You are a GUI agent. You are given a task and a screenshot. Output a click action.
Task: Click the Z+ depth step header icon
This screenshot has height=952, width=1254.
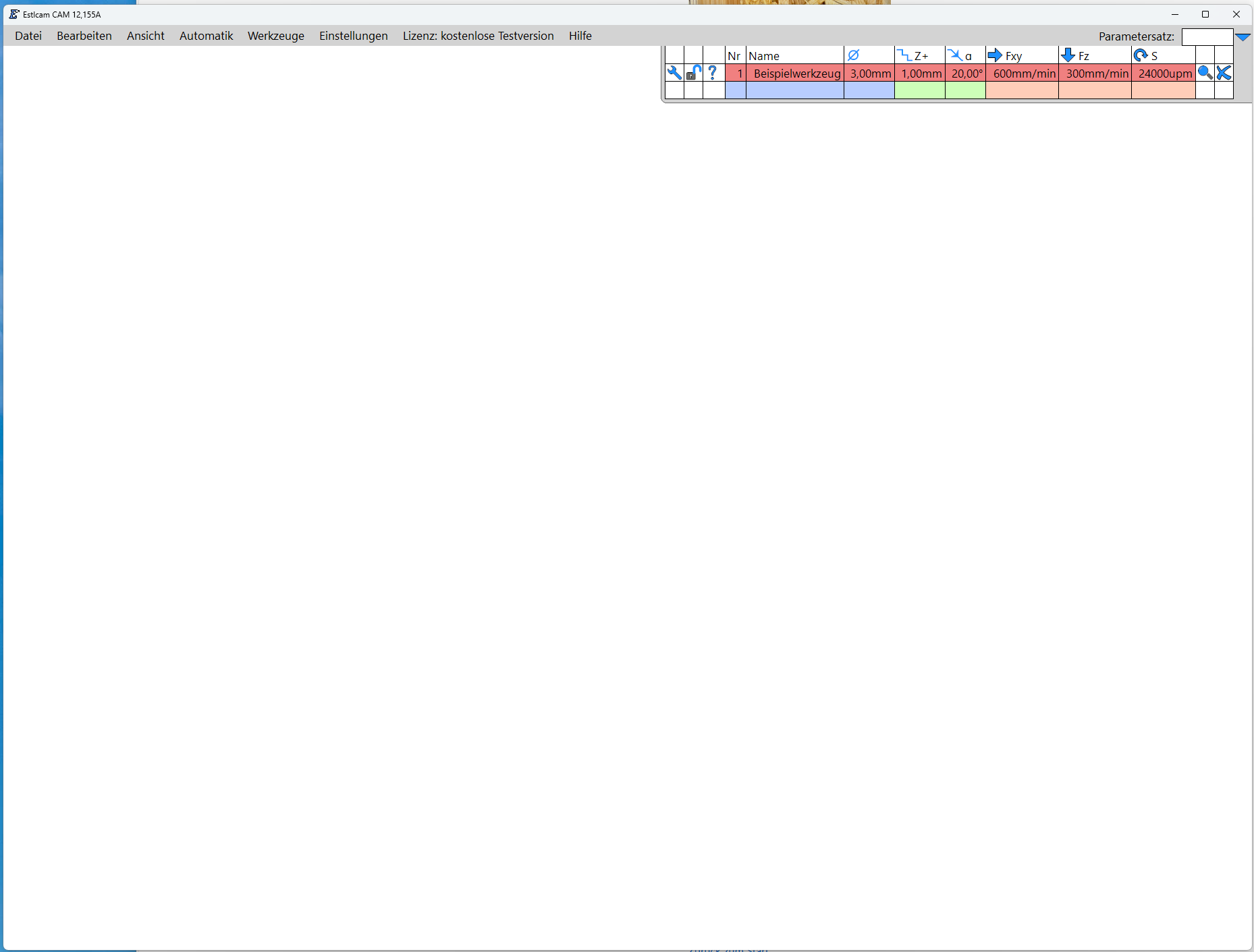905,55
